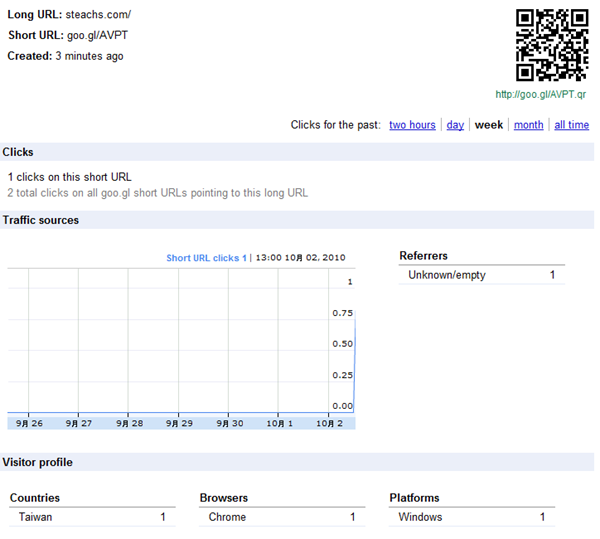Click the Clicks section header
The image size is (600, 539).
point(297,152)
